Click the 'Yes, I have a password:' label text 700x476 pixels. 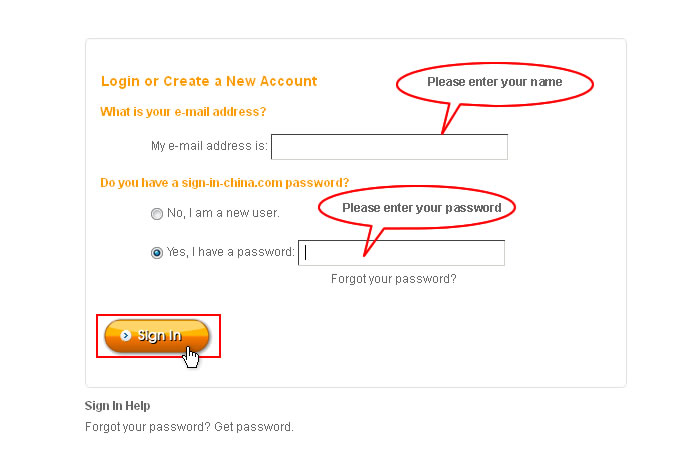230,252
